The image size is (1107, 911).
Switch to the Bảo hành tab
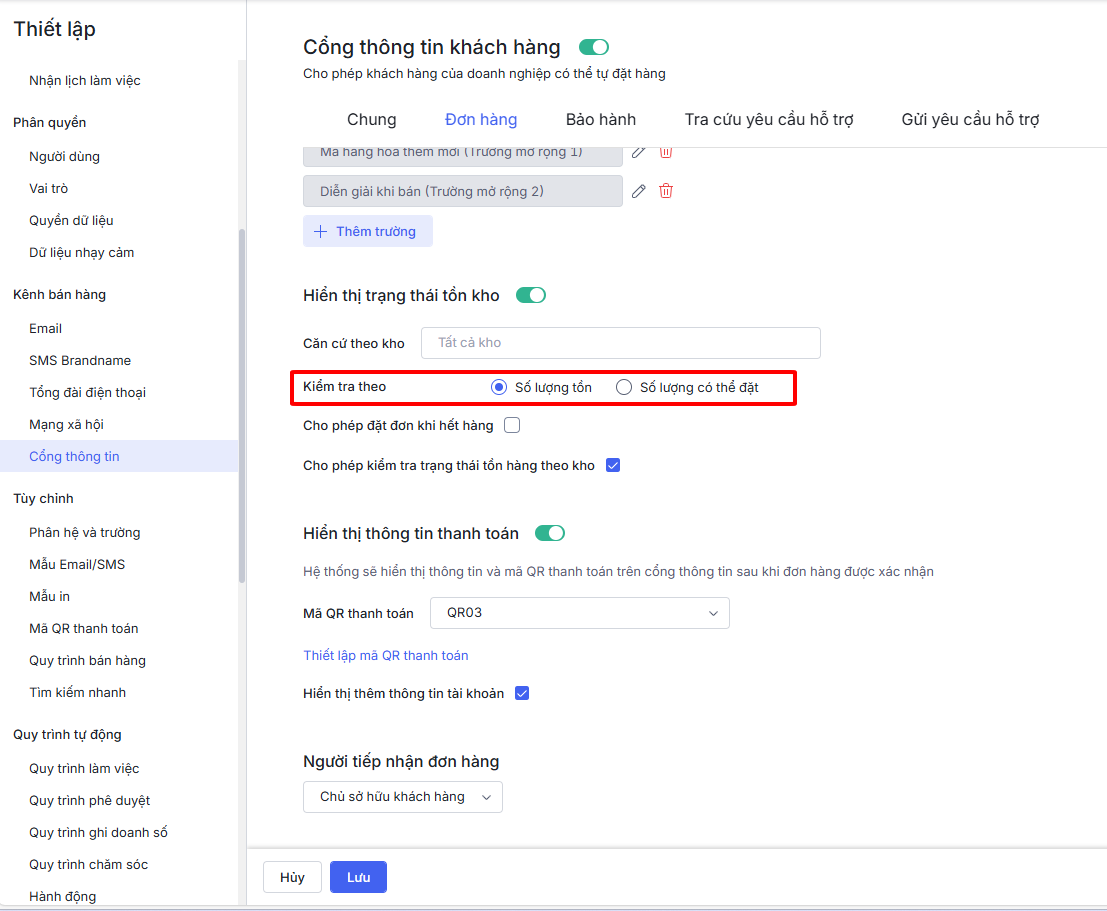tap(601, 119)
